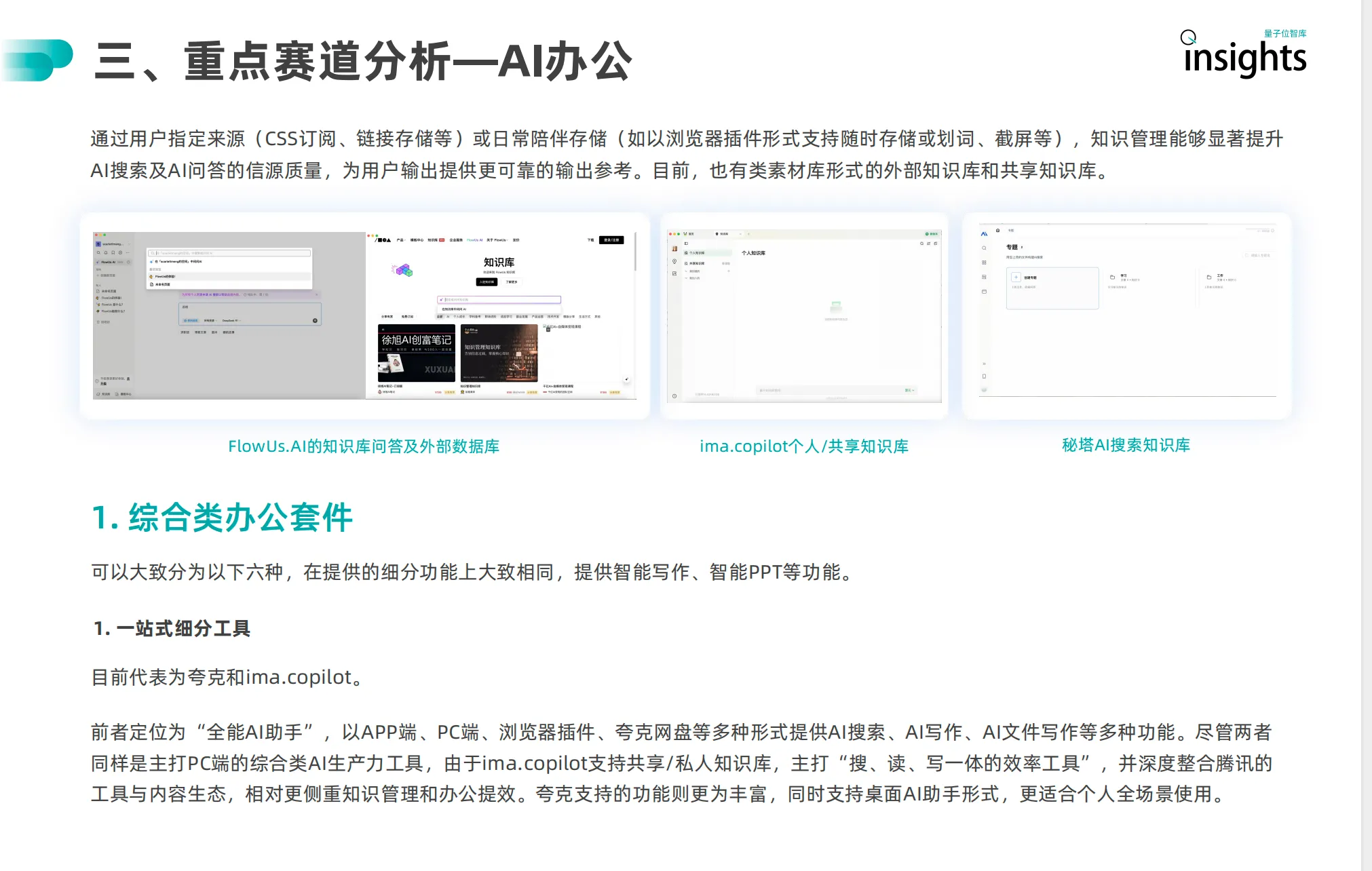Collapse the 我创建的 group in ima.copilot sidebar
Image resolution: width=1372 pixels, height=871 pixels.
(686, 271)
